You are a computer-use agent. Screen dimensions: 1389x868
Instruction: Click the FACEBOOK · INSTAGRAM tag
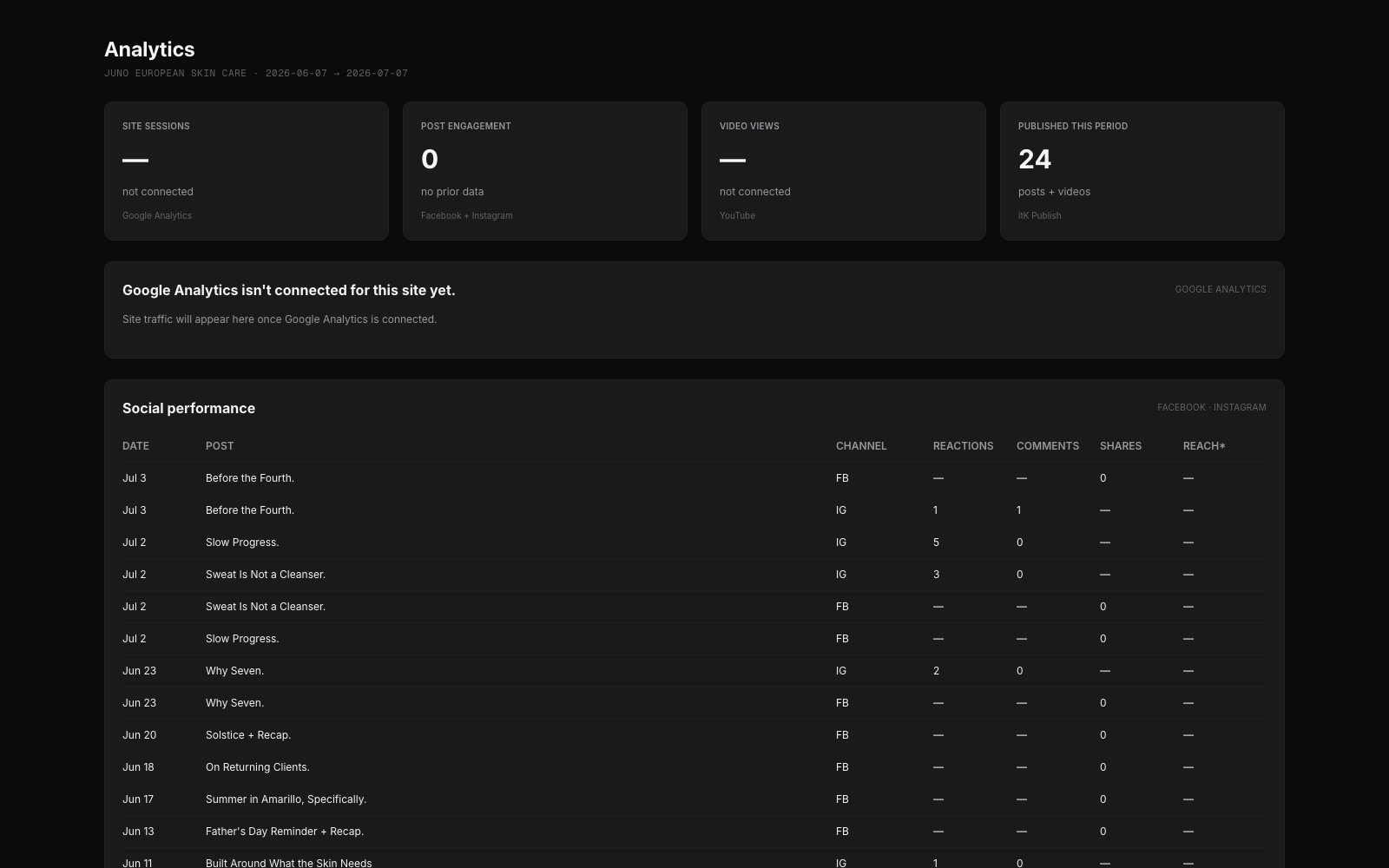pos(1212,407)
